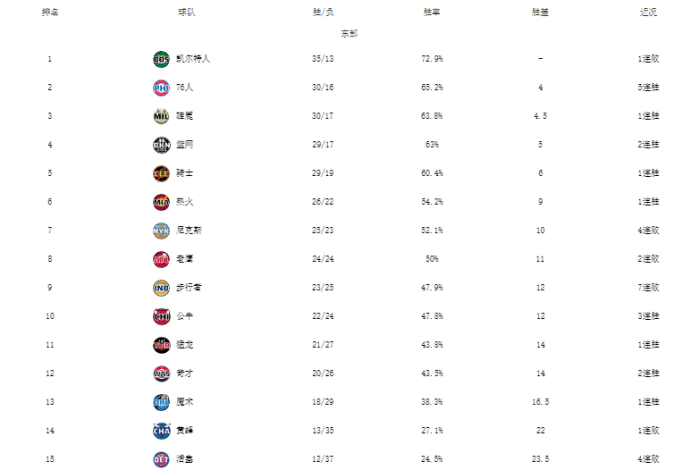The width and height of the screenshot is (700, 470).
Task: Click the 排名 column header
Action: [50, 12]
